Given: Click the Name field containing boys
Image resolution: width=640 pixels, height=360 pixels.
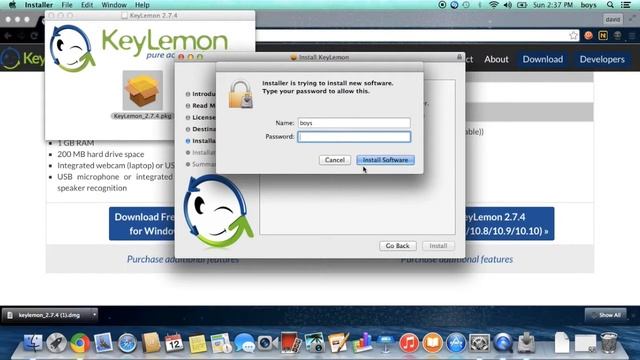Looking at the screenshot, I should [x=354, y=123].
